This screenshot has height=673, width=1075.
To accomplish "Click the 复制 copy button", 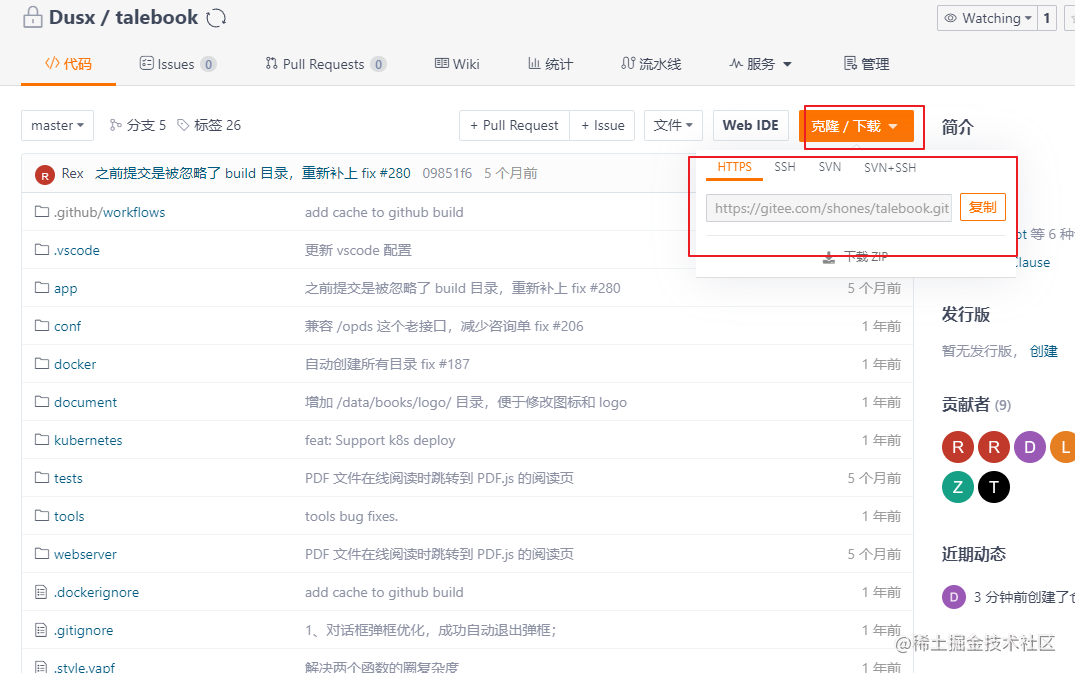I will point(982,207).
